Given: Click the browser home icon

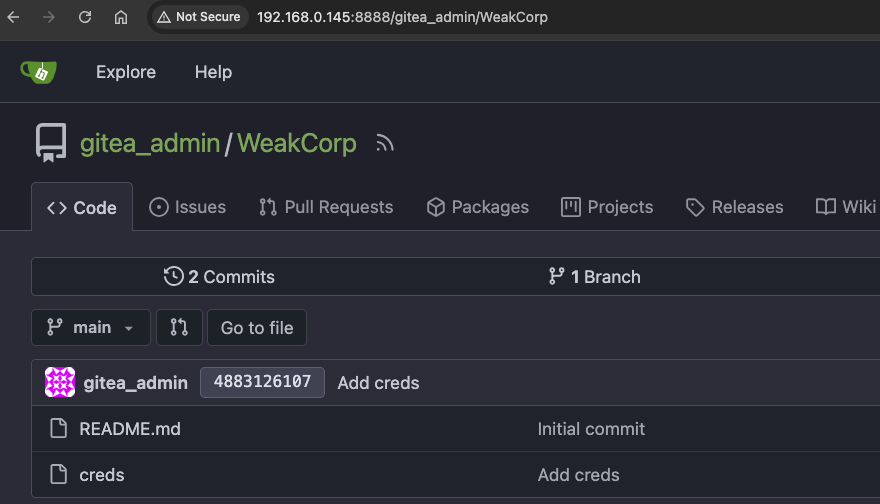Looking at the screenshot, I should click(x=121, y=17).
